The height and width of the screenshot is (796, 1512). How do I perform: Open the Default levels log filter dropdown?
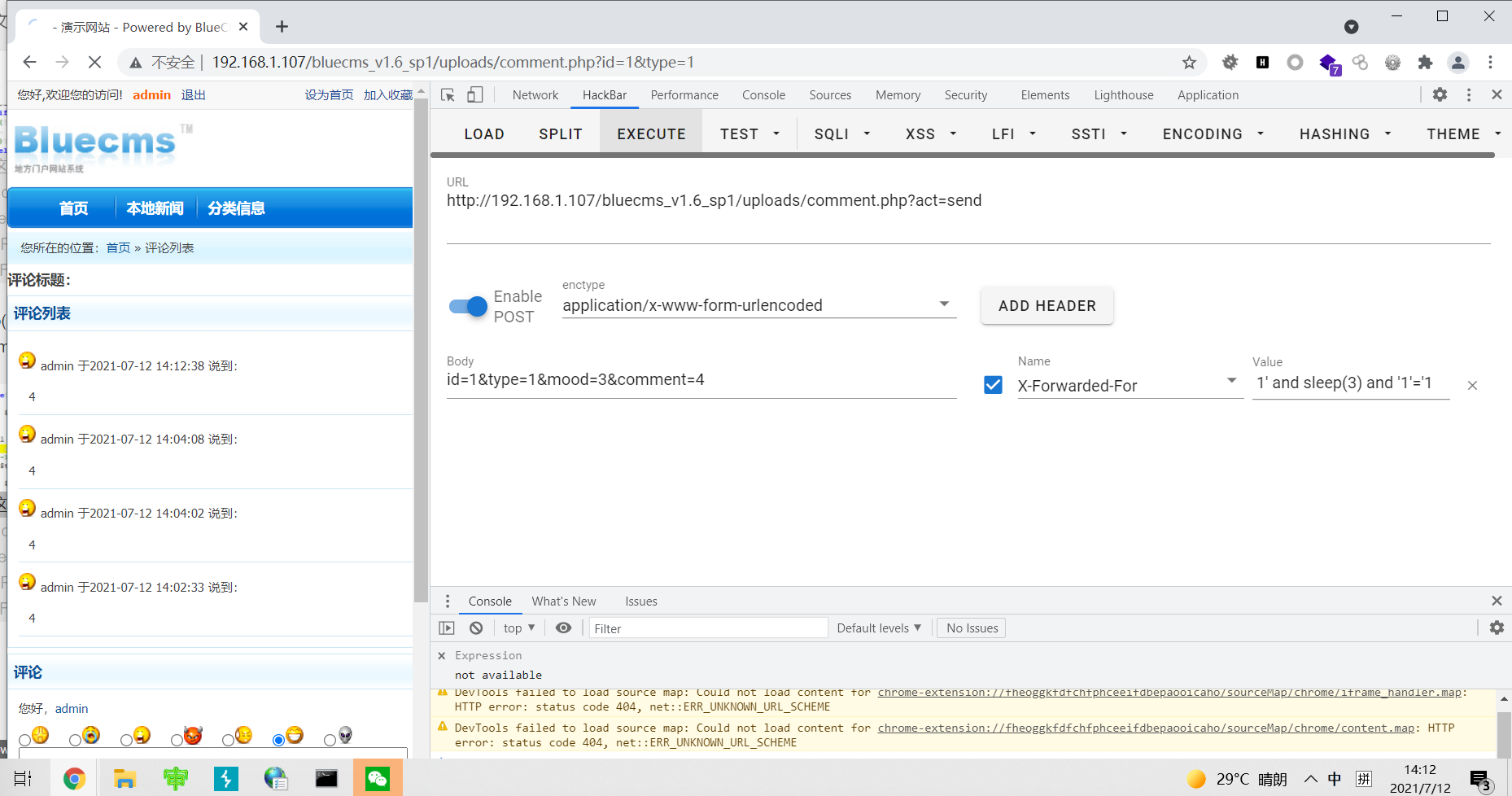click(879, 628)
